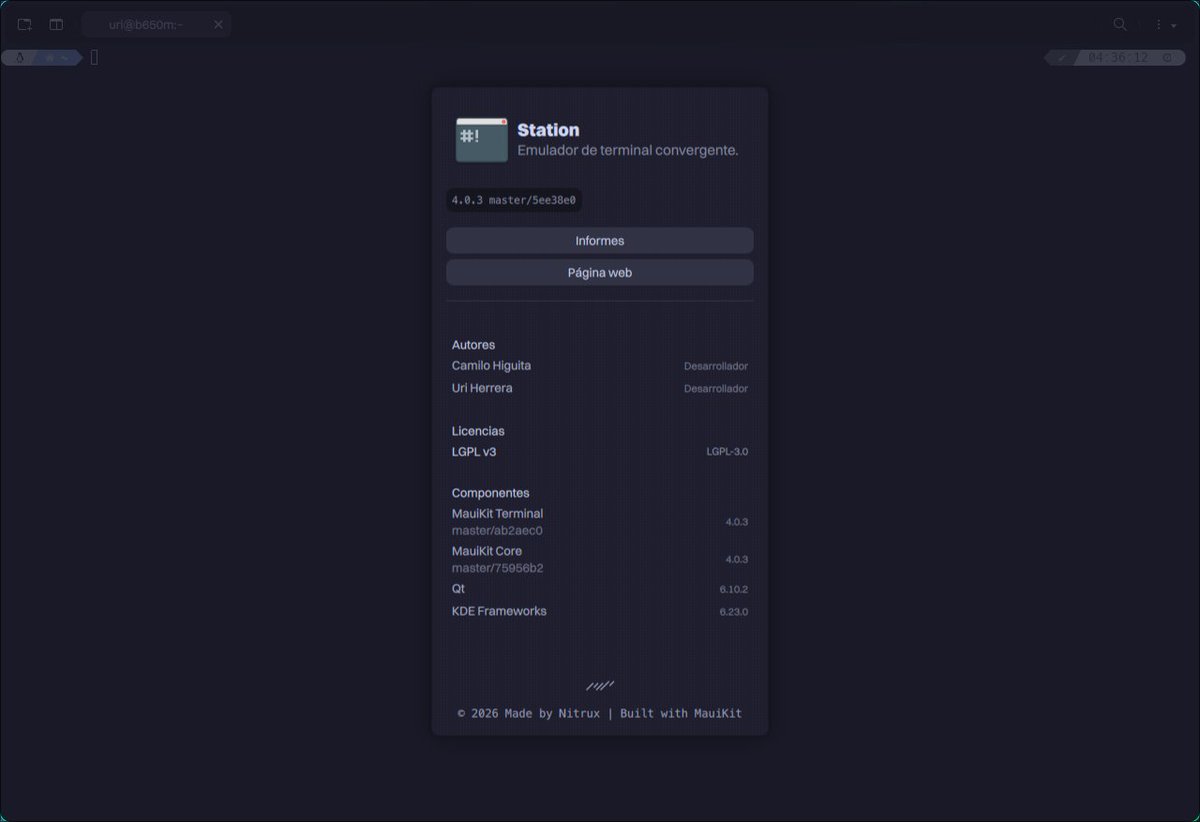Click the clock icon after the prompt time
1200x822 pixels.
point(1167,58)
